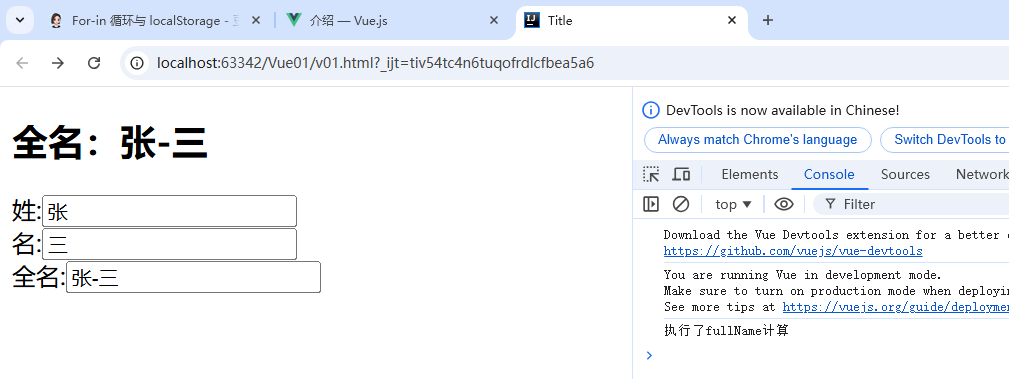Screen dimensions: 1009x379
Task: Close the 介绍 — Vue.js tab
Action: pos(494,21)
